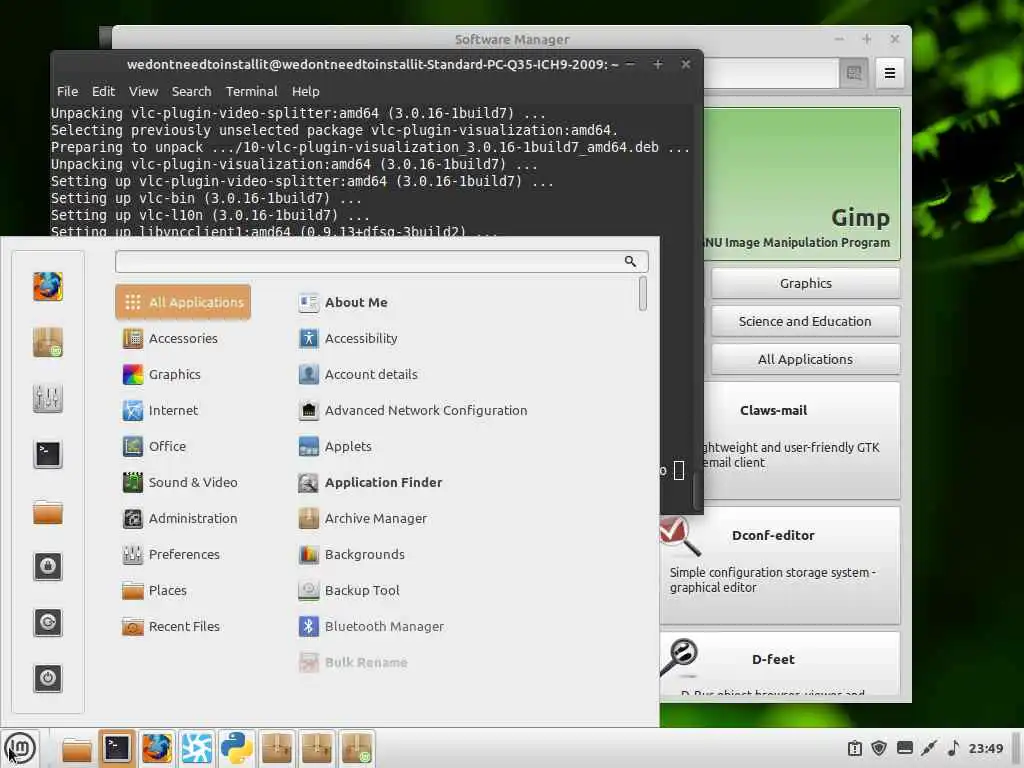
Task: Select Administration category in menu
Action: 183,518
